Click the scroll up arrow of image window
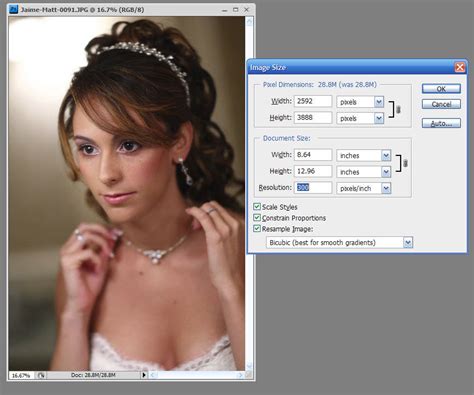This screenshot has width=474, height=395. click(x=249, y=22)
